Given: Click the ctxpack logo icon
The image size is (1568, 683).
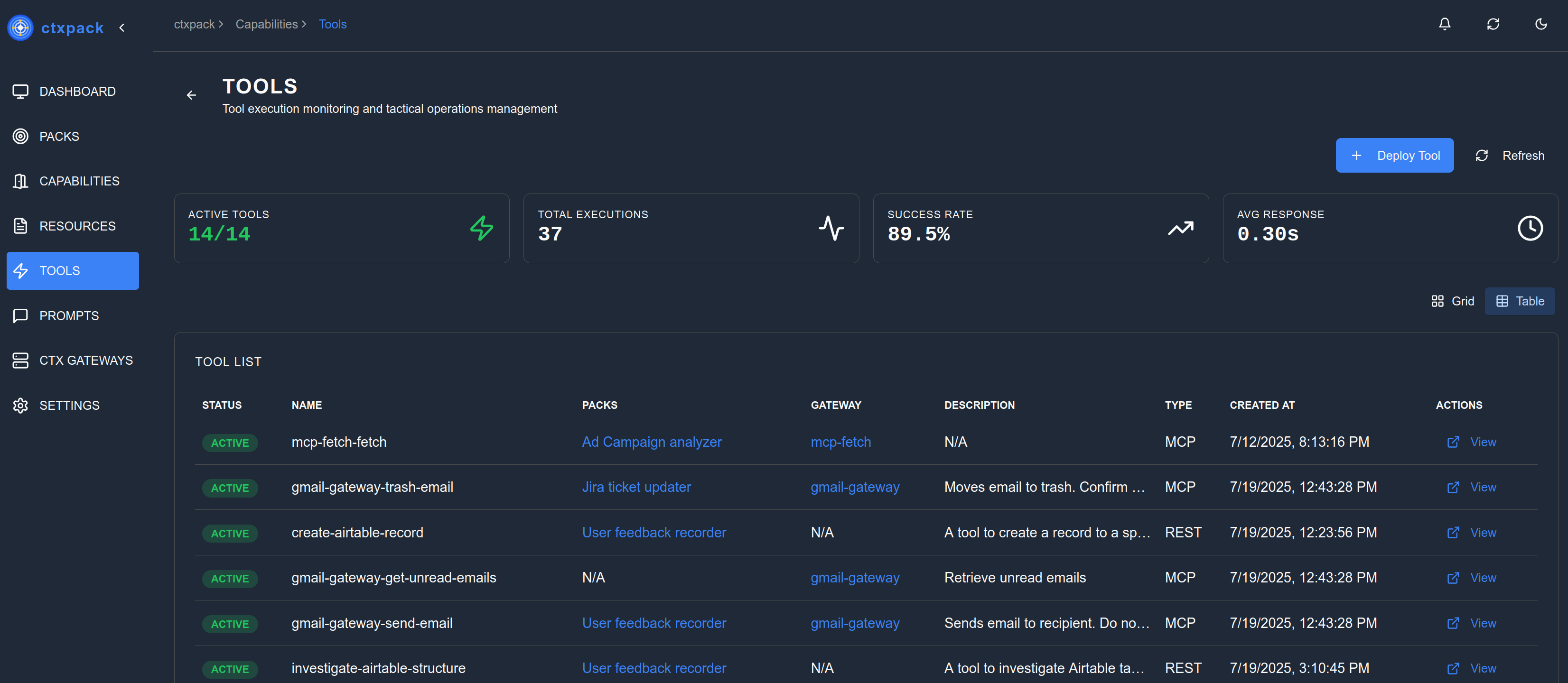Looking at the screenshot, I should tap(20, 28).
